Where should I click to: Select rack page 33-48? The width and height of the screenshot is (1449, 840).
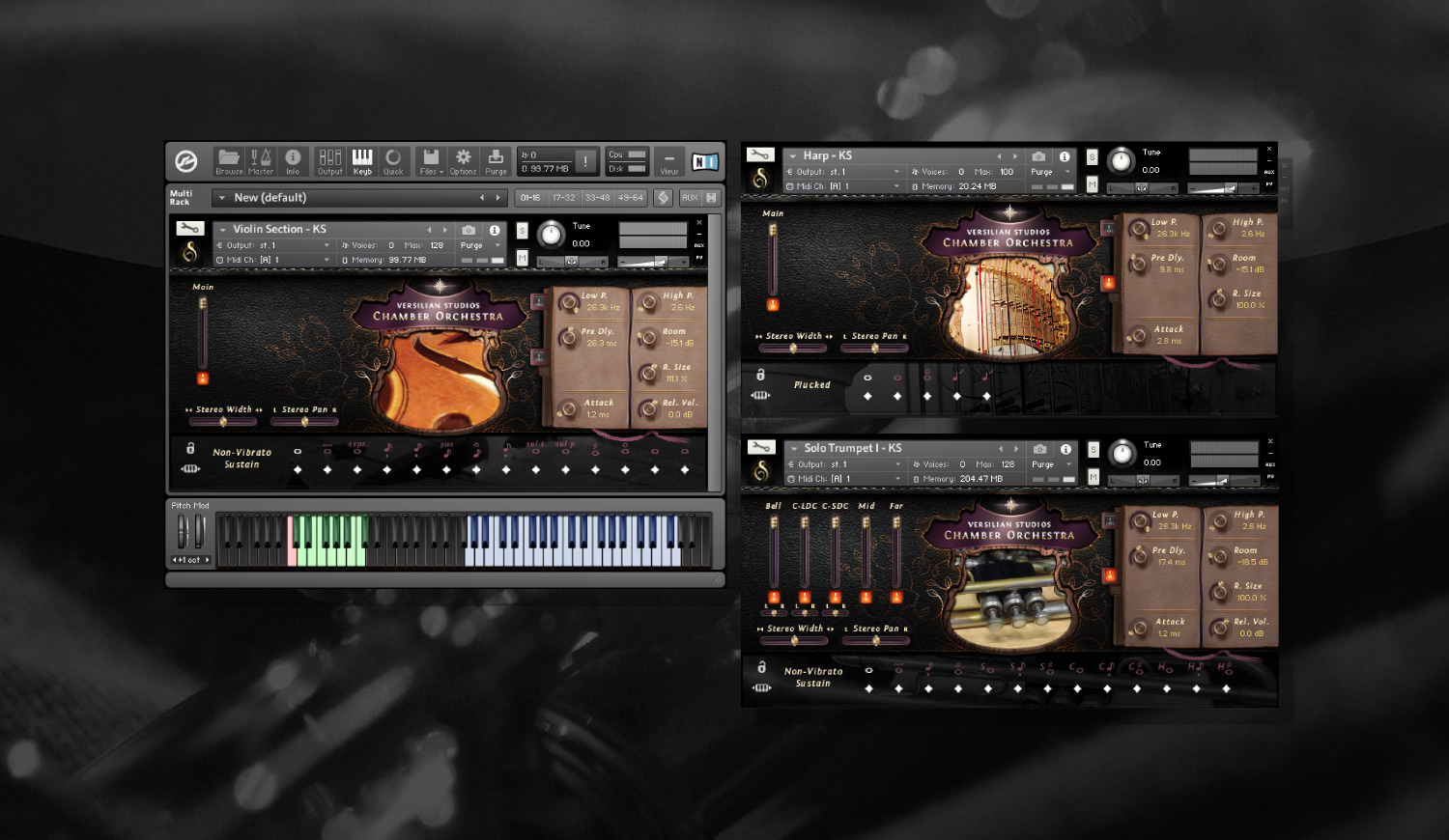point(597,198)
